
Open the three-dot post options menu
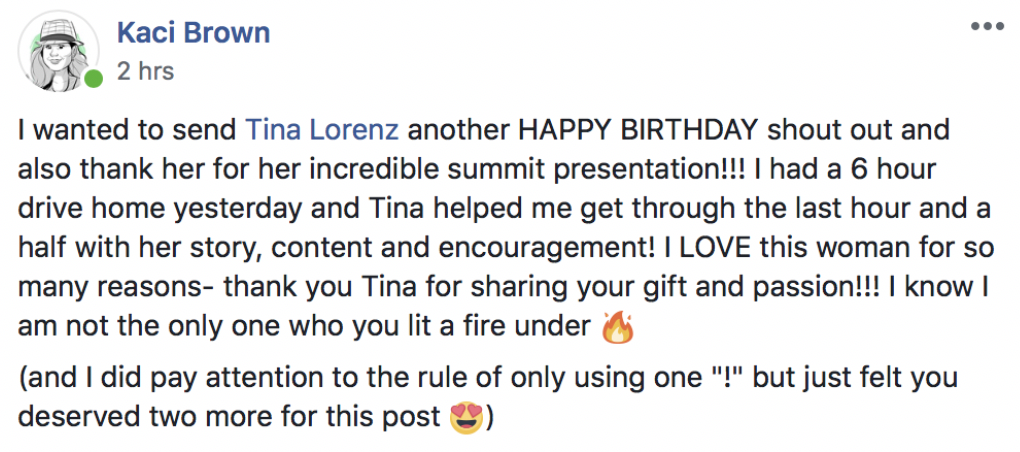(x=987, y=25)
